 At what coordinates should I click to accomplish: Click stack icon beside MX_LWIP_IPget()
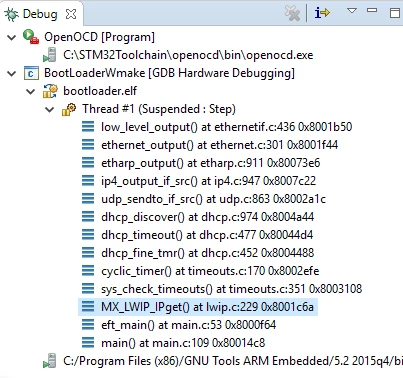[x=88, y=307]
